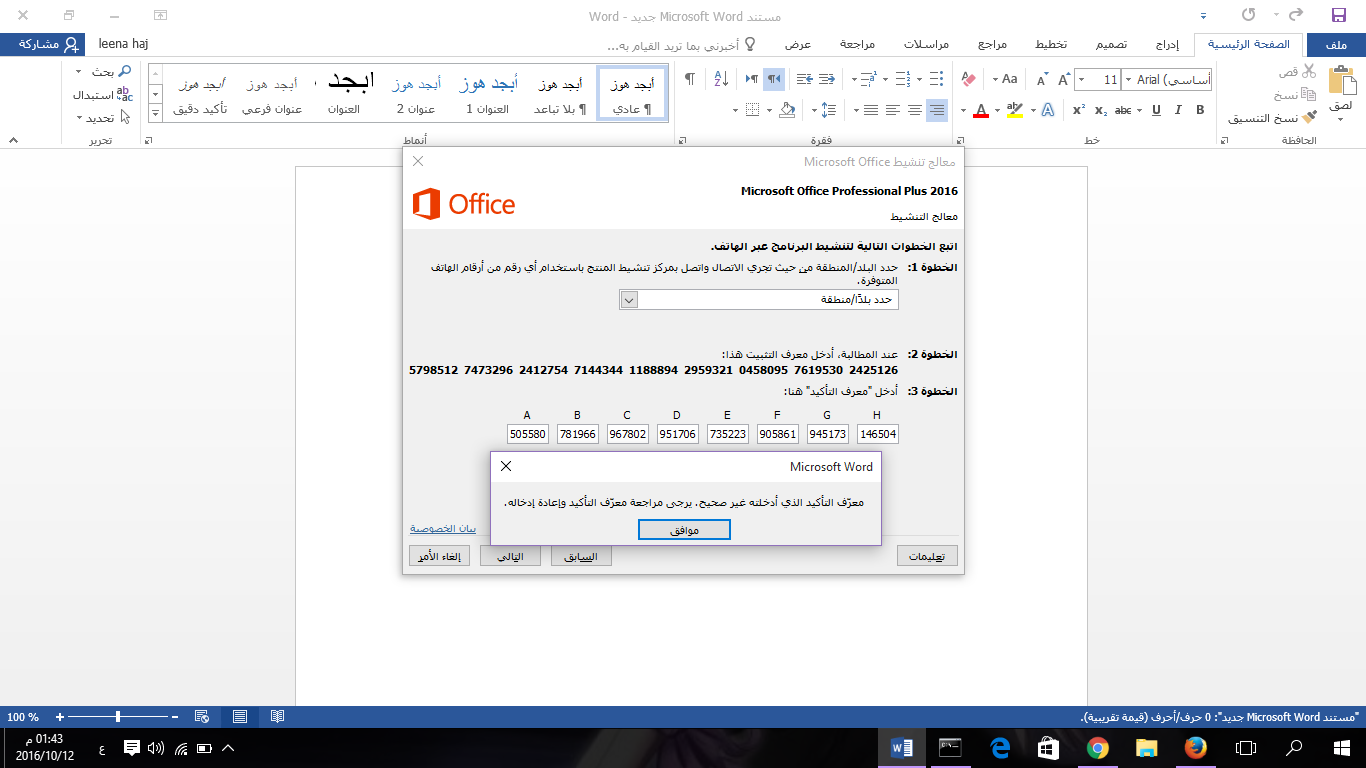1366x768 pixels.
Task: Apply the red font color A
Action: click(981, 110)
